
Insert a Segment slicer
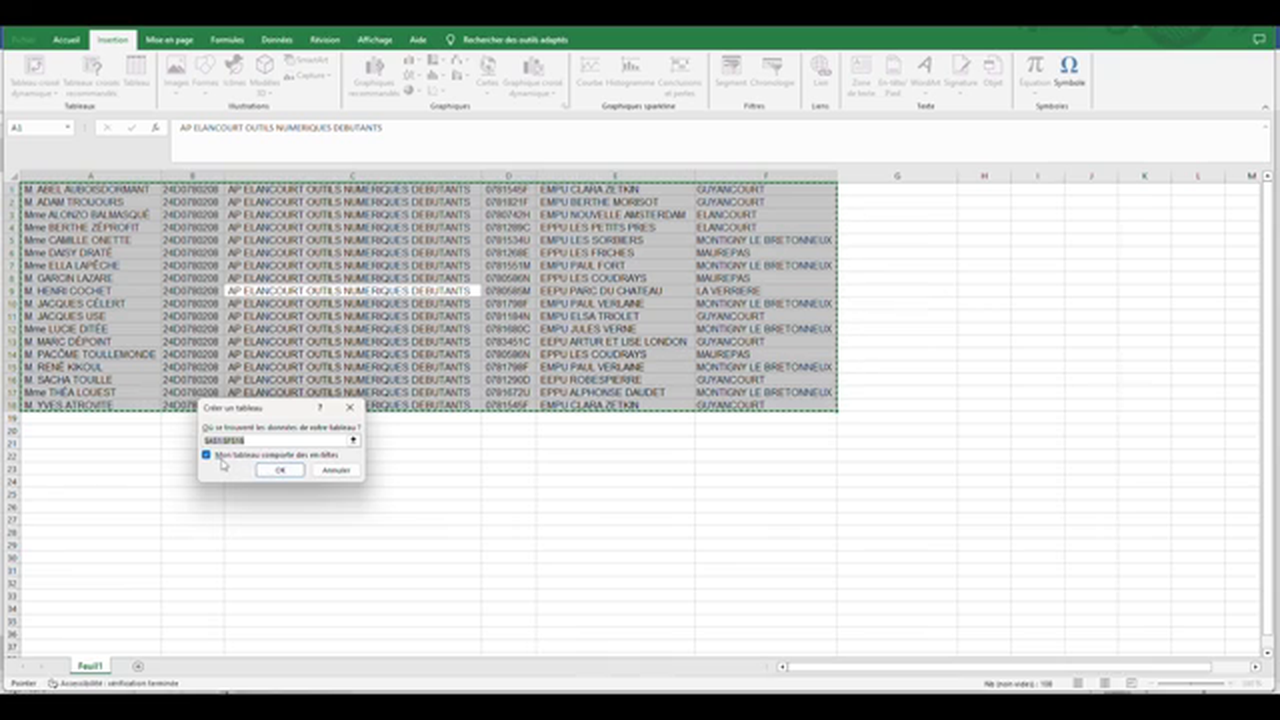tap(730, 69)
